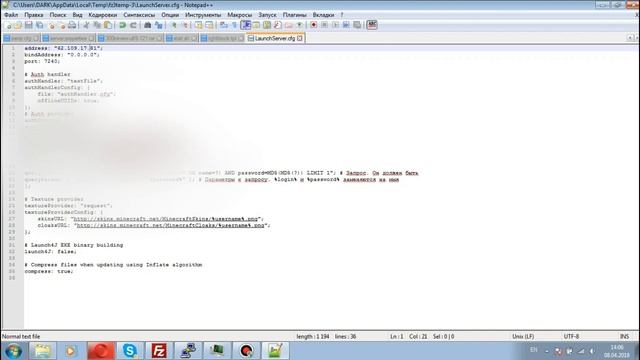The image size is (640, 360).
Task: Open the Вкладки menu
Action: click(x=323, y=15)
